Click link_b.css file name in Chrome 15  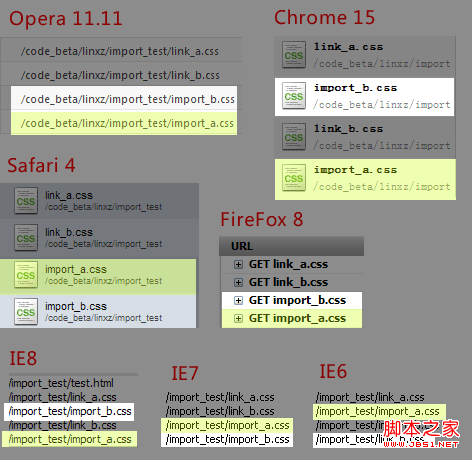tap(348, 129)
